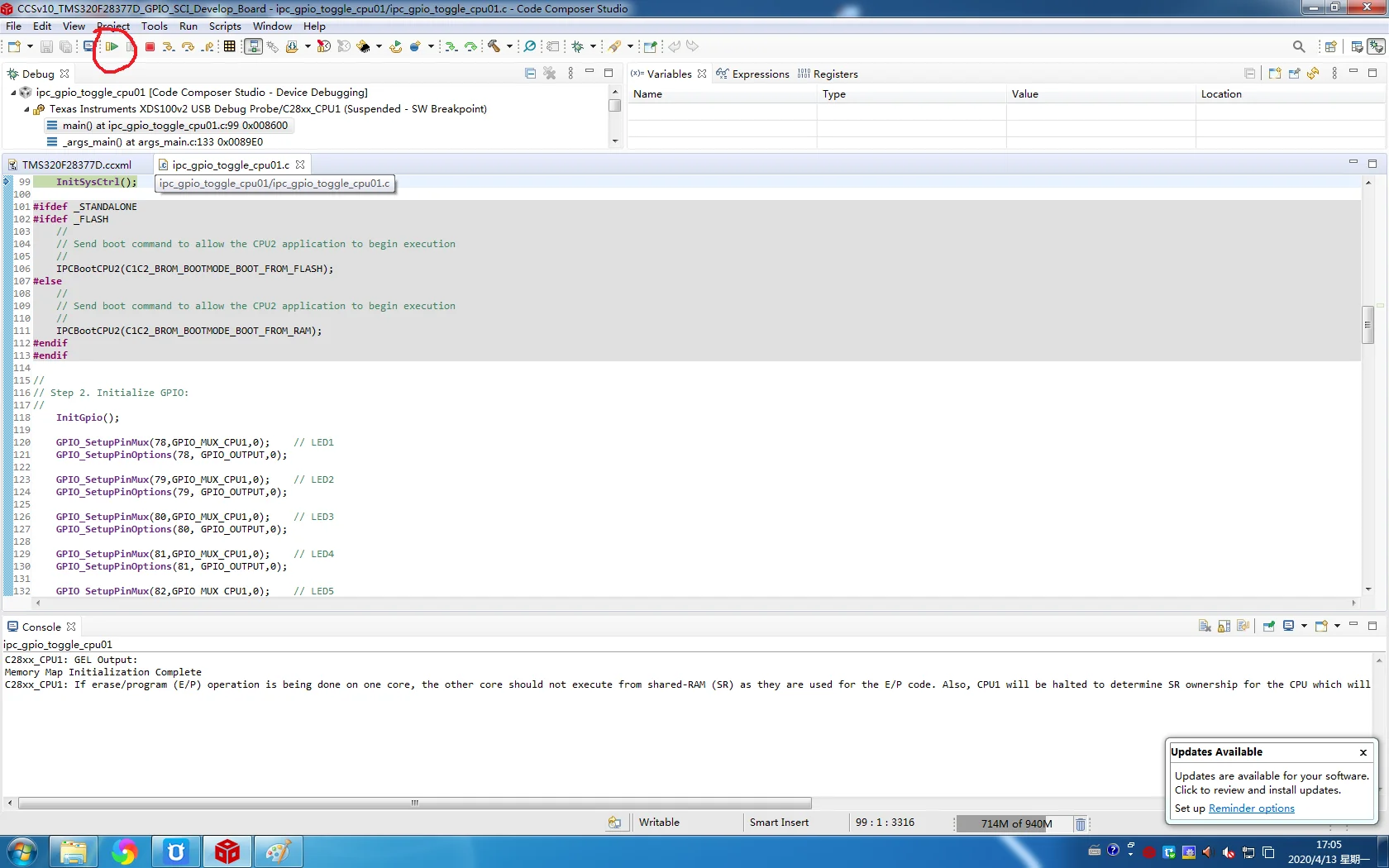Toggle the Real-time mode clock icon
This screenshot has height=868, width=1389.
pos(324,47)
